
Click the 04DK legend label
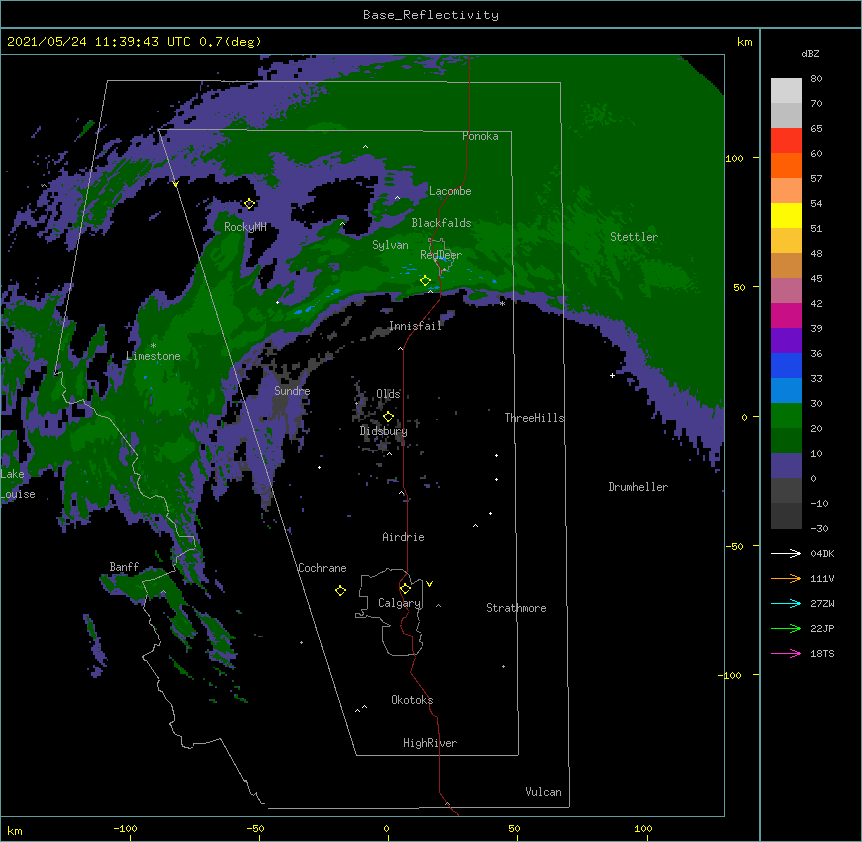click(x=822, y=553)
